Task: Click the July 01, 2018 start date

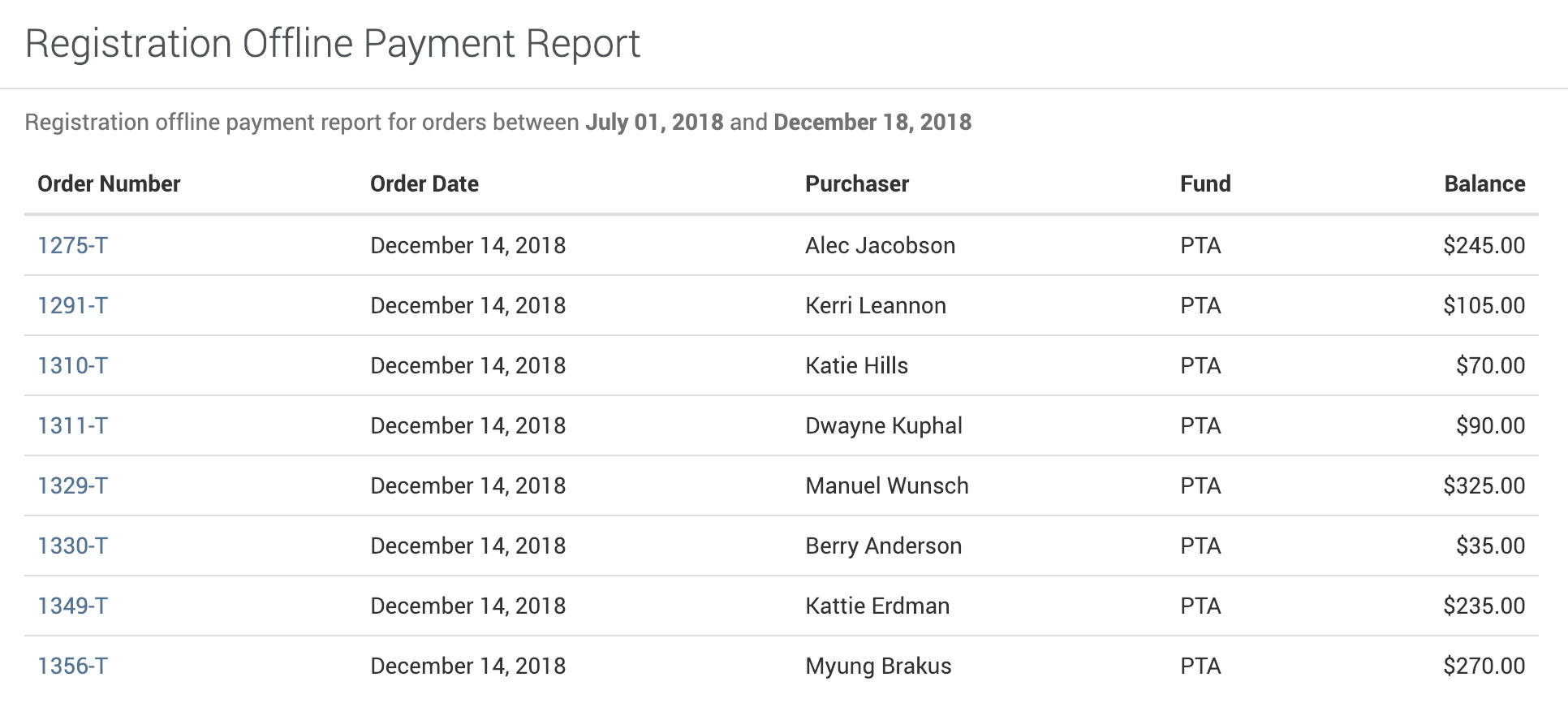Action: [654, 122]
